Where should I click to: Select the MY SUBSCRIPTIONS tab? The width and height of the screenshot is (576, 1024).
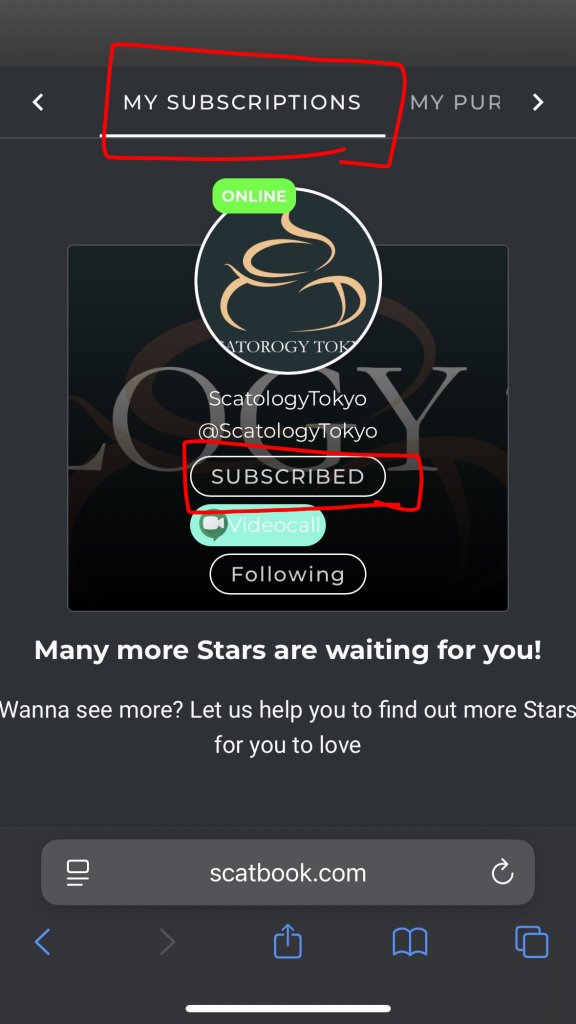pyautogui.click(x=242, y=103)
